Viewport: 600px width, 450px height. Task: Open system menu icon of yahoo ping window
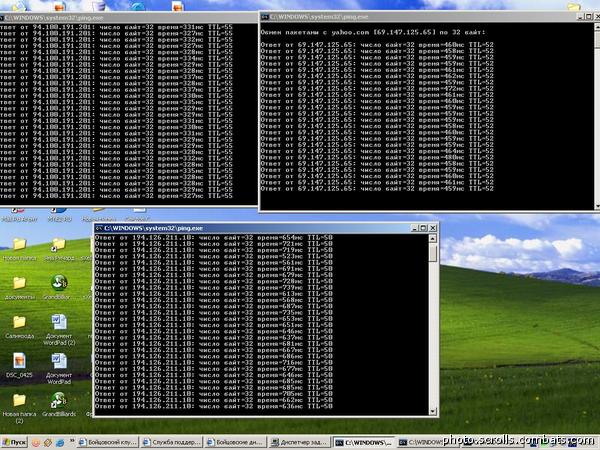[x=264, y=17]
